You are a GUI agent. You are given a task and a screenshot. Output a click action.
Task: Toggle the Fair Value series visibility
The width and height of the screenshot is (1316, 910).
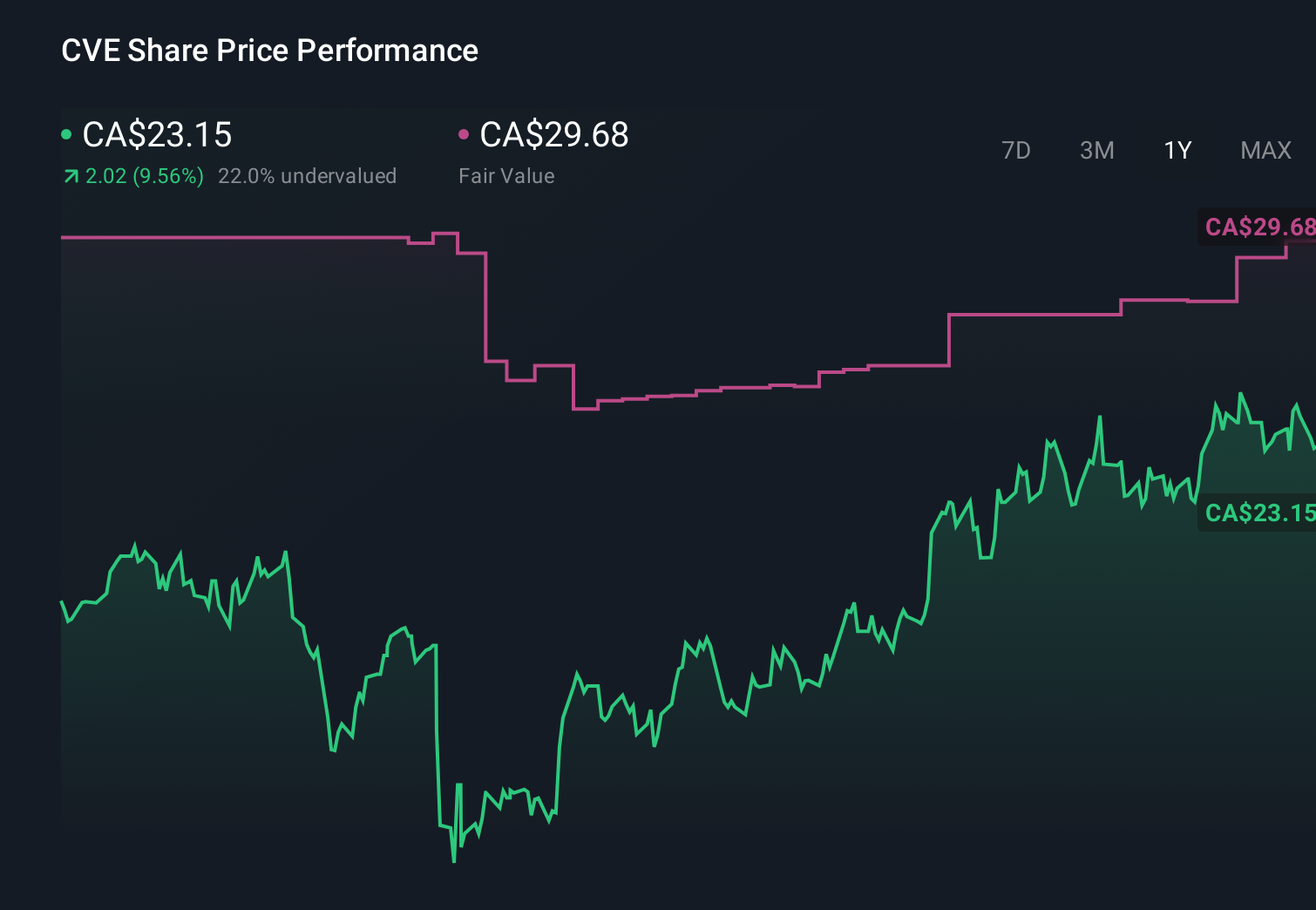click(x=465, y=133)
